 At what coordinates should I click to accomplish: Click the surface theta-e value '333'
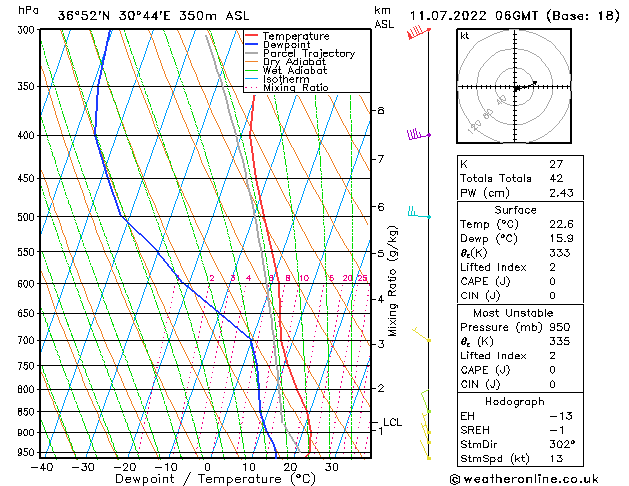tap(560, 253)
